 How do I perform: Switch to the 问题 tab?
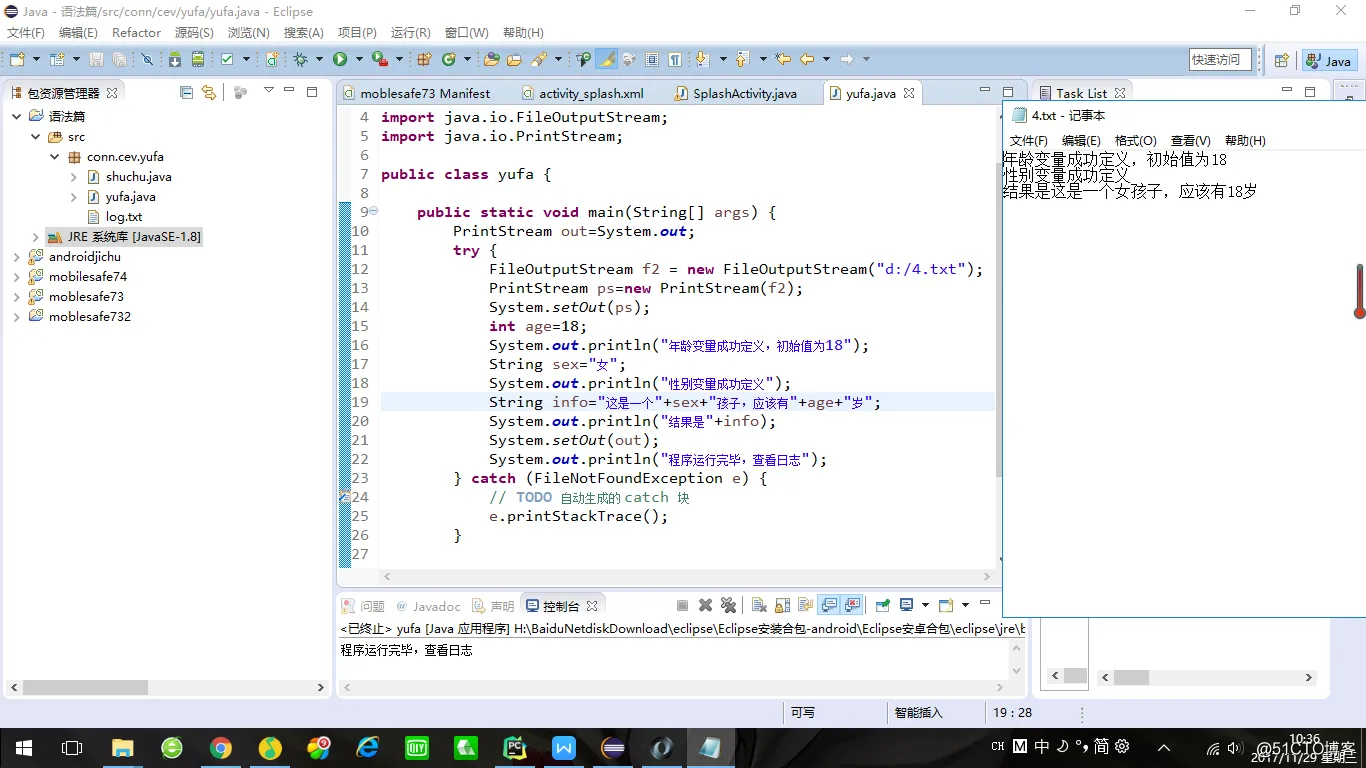[363, 606]
